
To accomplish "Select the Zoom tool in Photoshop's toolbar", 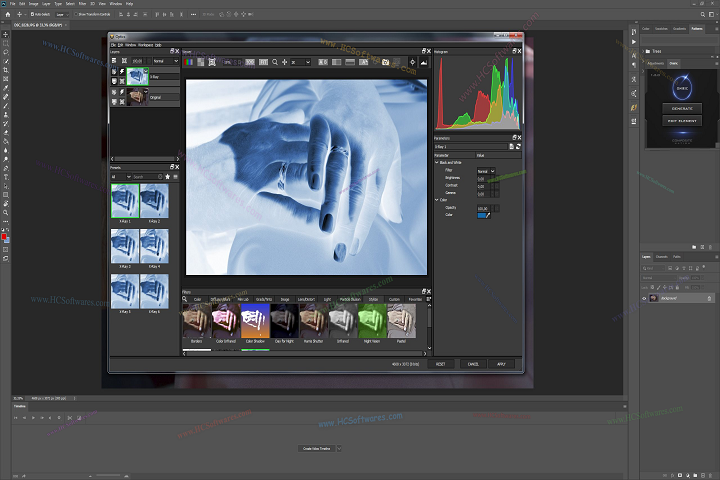I will 6,213.
